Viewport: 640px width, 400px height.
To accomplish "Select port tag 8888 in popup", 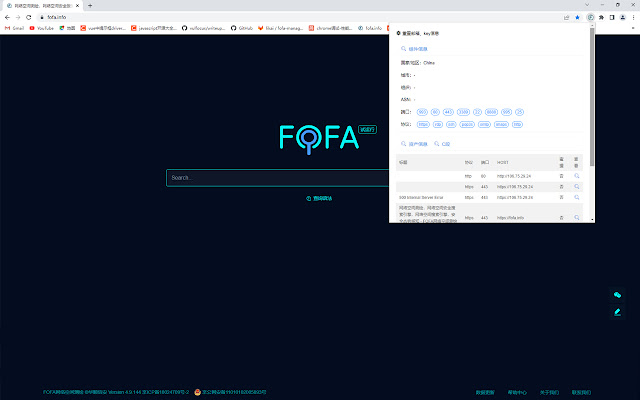I will (491, 112).
